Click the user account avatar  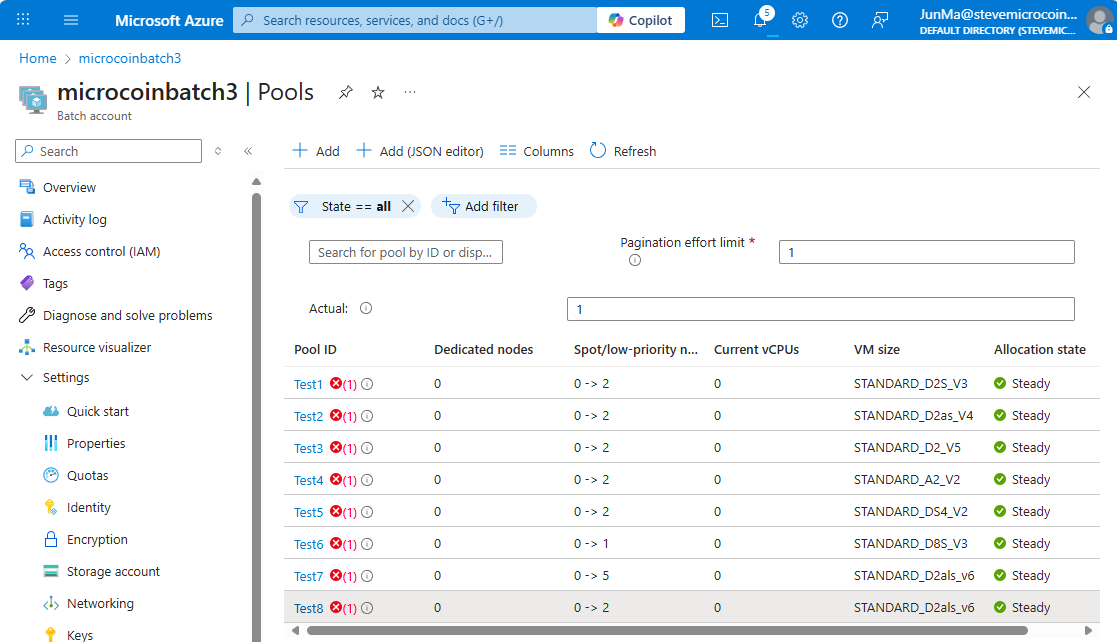1099,20
